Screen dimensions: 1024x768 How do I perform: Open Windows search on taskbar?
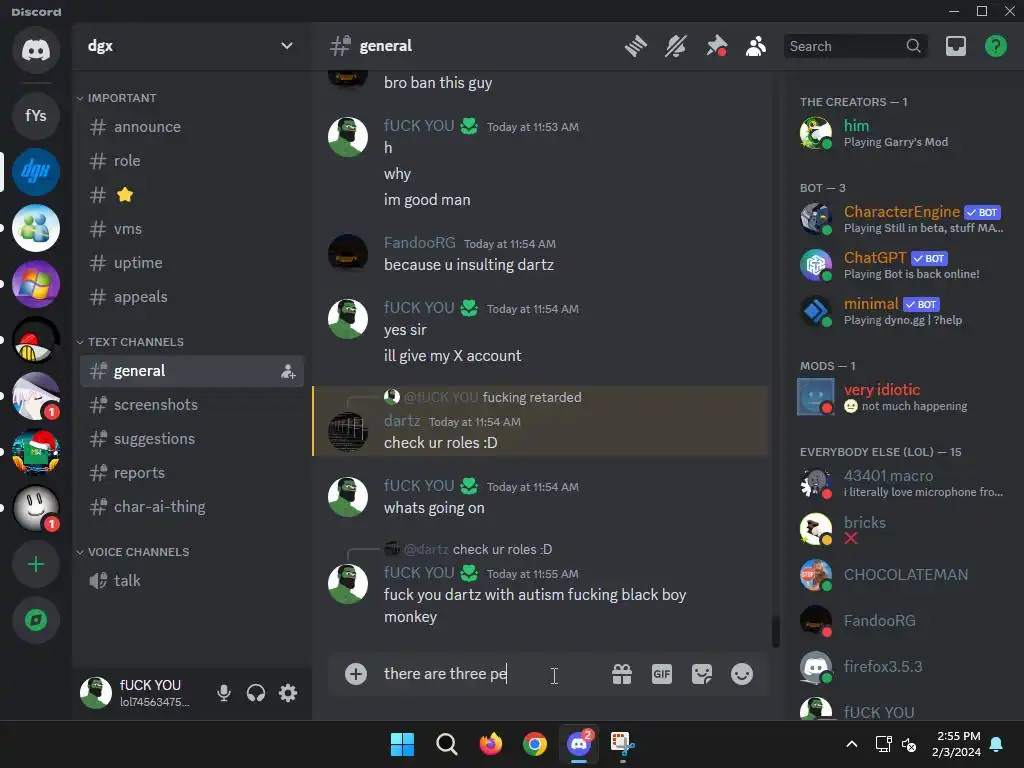[447, 744]
